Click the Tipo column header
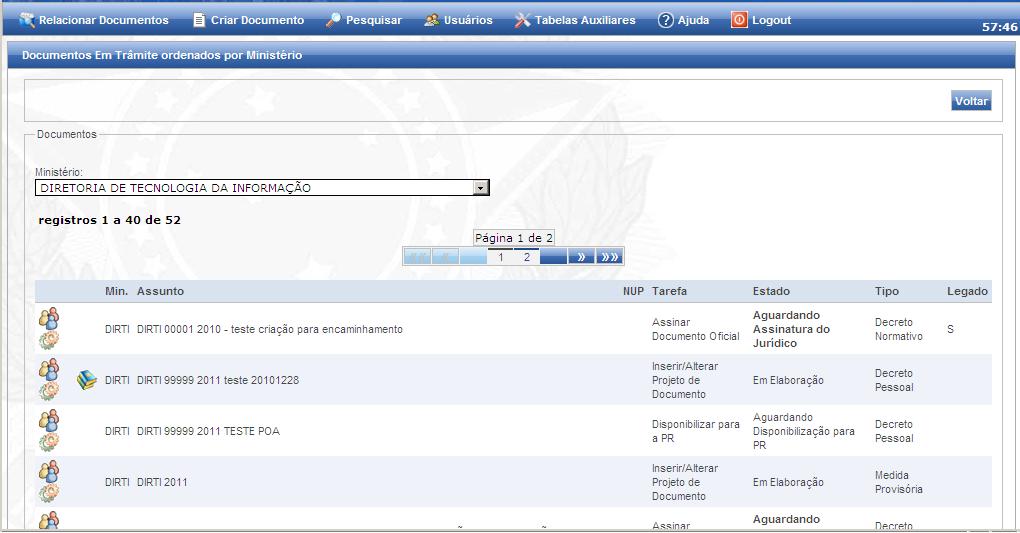 point(887,292)
